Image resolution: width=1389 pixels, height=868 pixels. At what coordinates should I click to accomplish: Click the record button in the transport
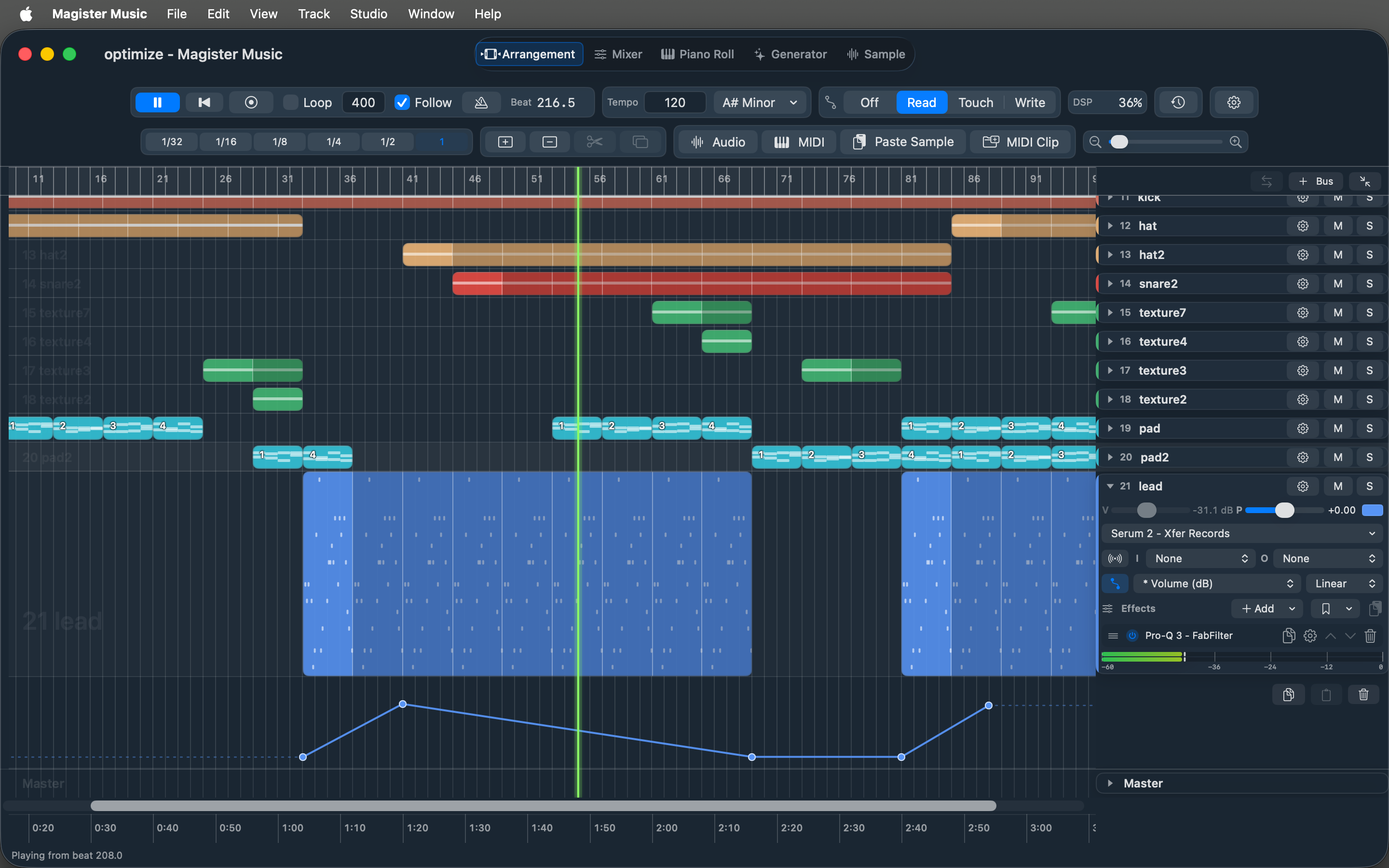[x=251, y=102]
